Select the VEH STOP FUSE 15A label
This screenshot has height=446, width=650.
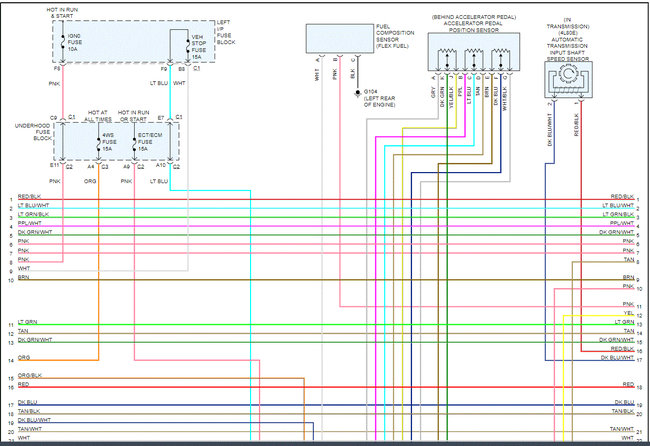coord(199,46)
